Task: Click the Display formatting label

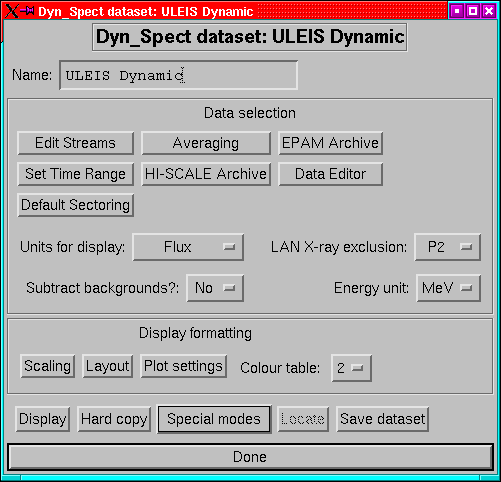Action: point(195,333)
